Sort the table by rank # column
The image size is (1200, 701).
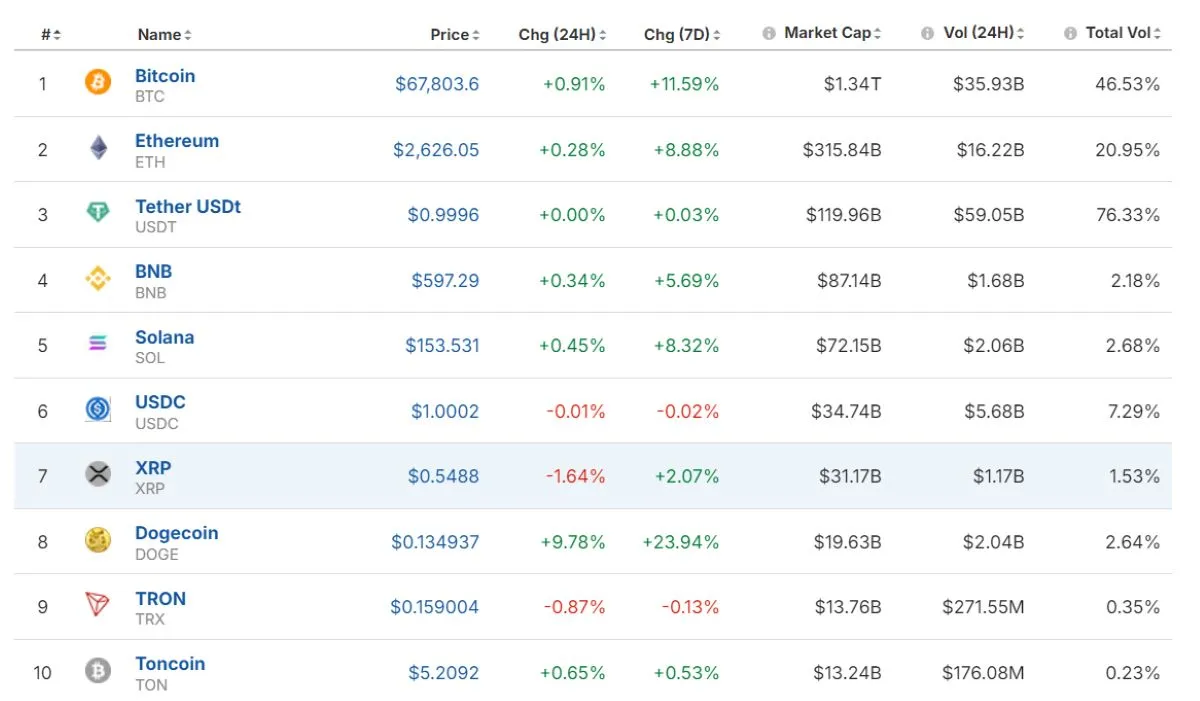point(51,35)
